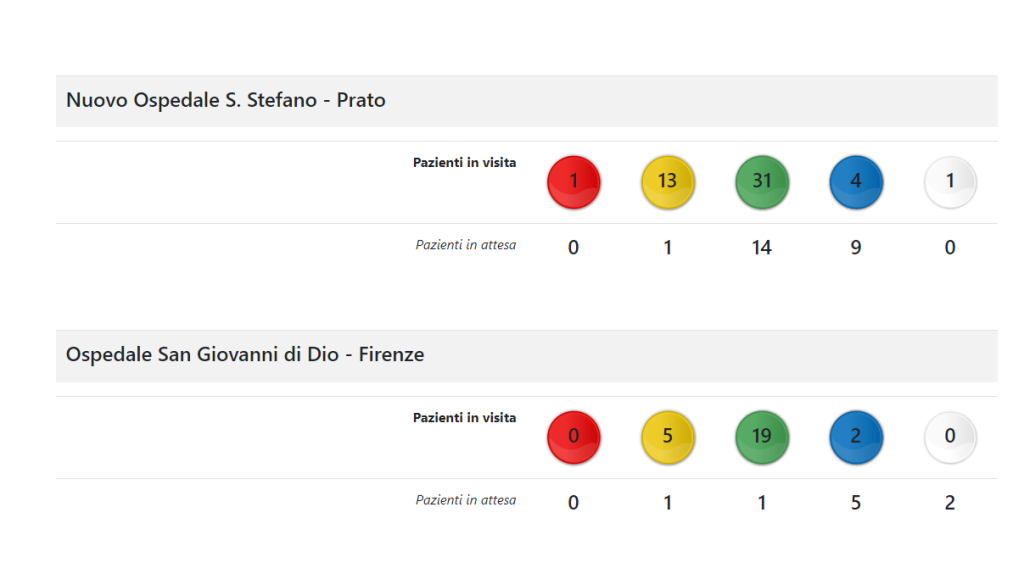Click the green circle showing 31
The height and width of the screenshot is (585, 1024).
click(x=762, y=182)
